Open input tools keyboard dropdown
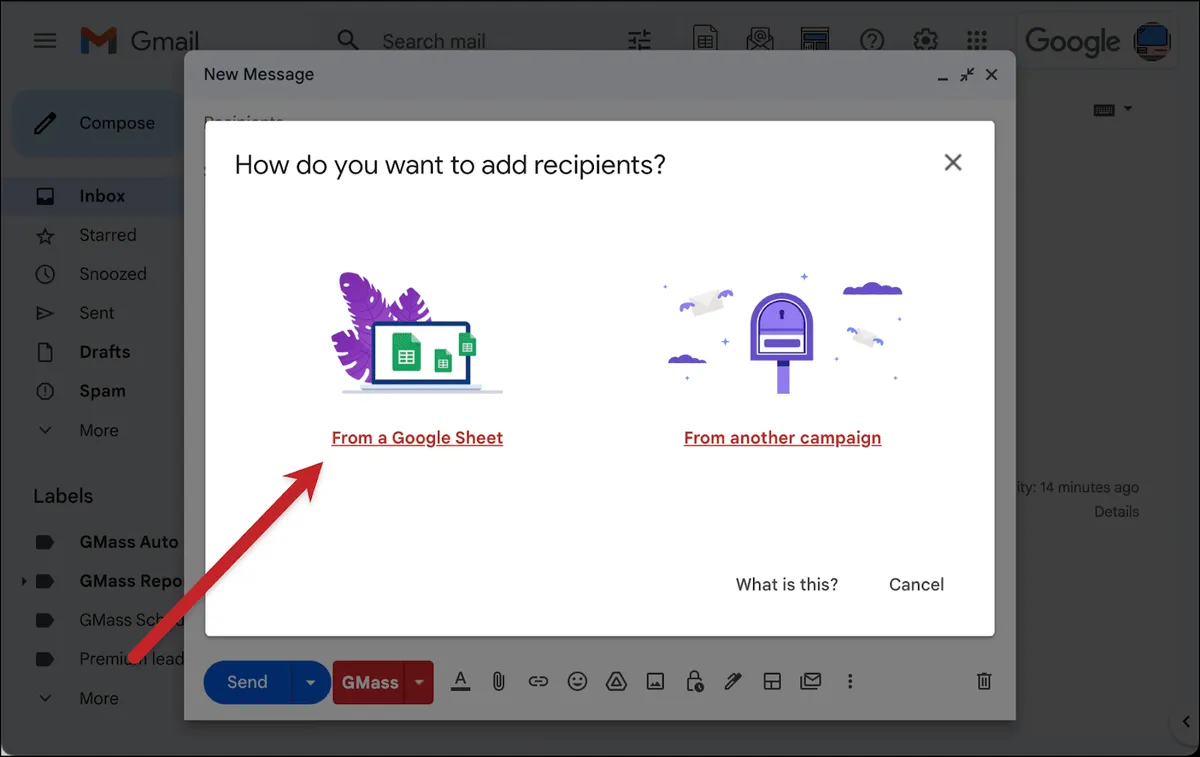The image size is (1200, 757). 1113,109
